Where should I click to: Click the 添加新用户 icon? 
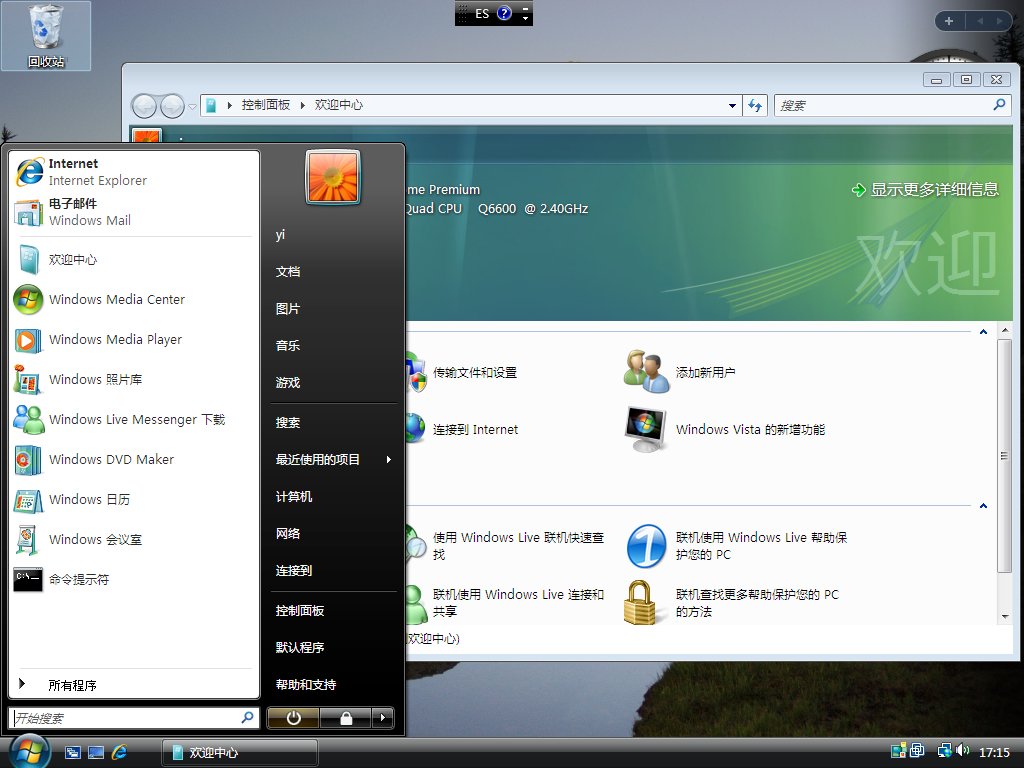point(646,372)
